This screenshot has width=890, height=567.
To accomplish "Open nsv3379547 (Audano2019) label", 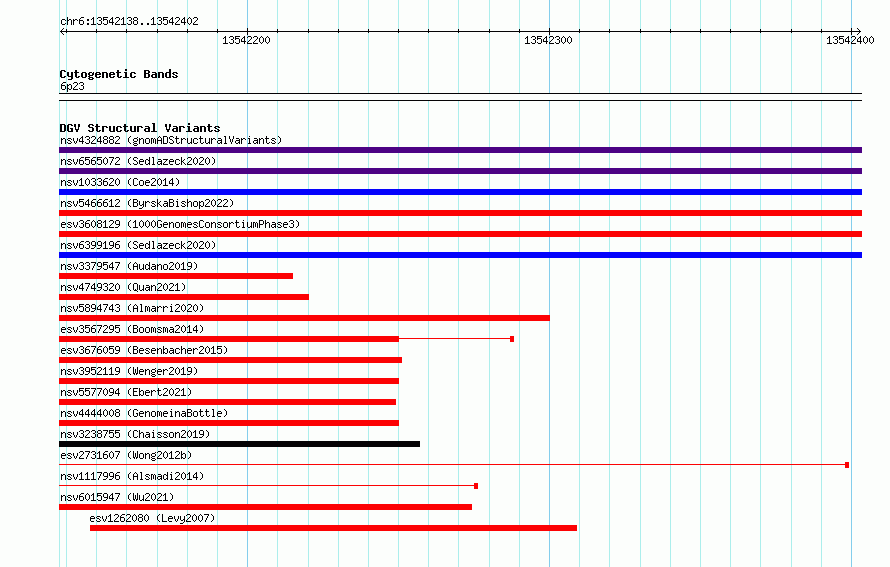I will pyautogui.click(x=129, y=266).
